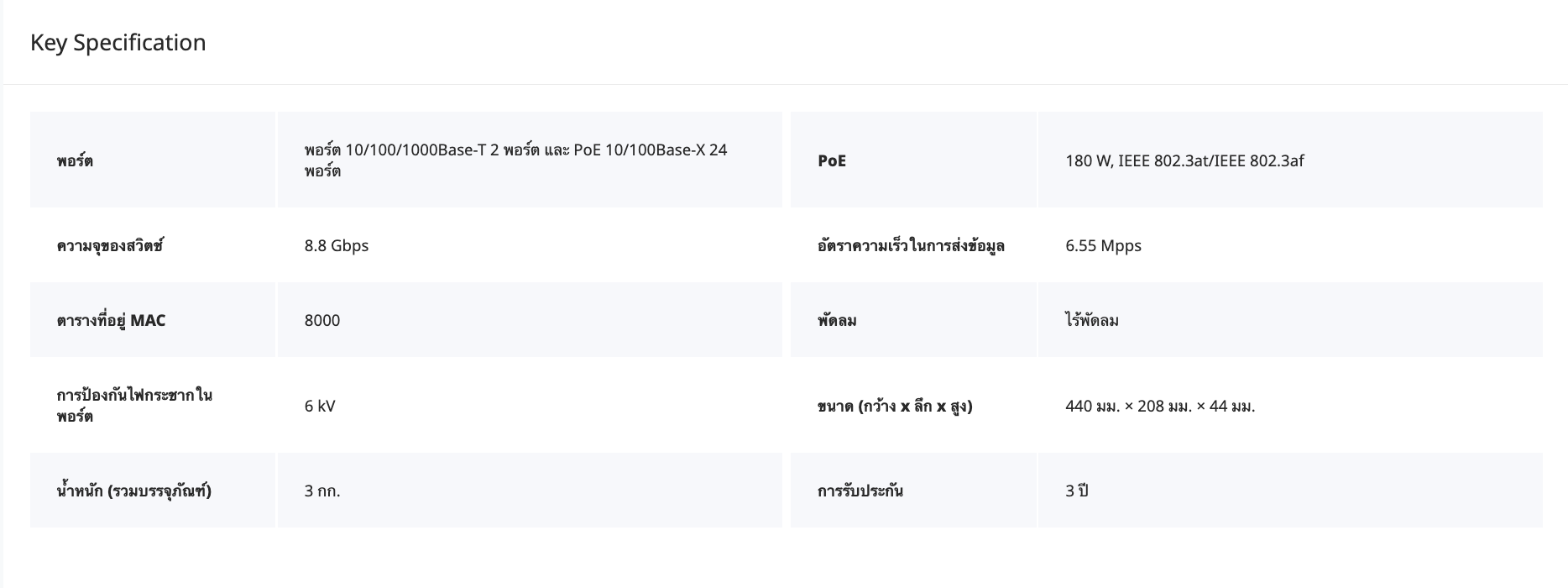Click the Key Specification heading
Viewport: 1568px width, 588px height.
[118, 43]
